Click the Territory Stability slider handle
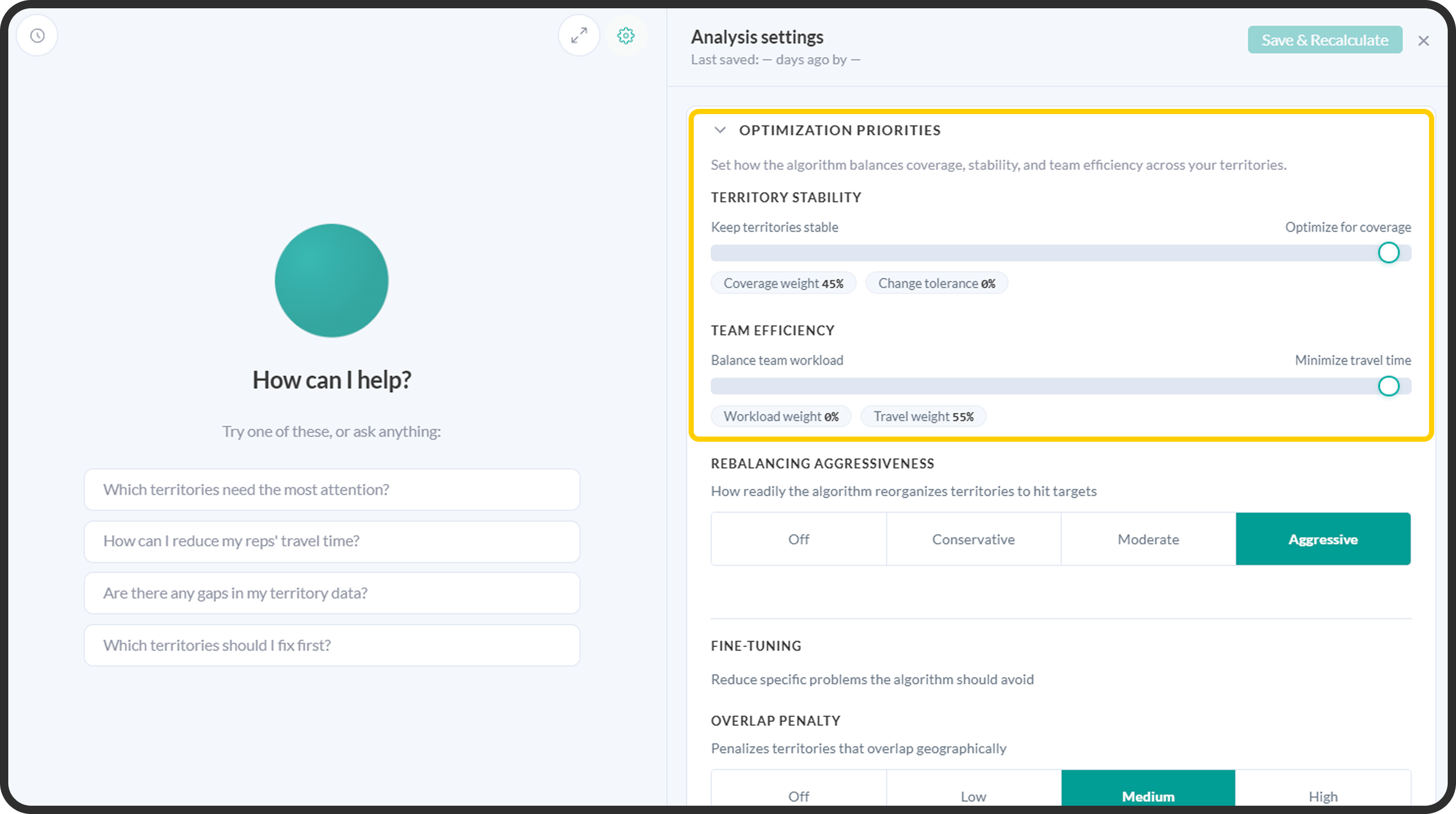1456x814 pixels. pyautogui.click(x=1388, y=252)
